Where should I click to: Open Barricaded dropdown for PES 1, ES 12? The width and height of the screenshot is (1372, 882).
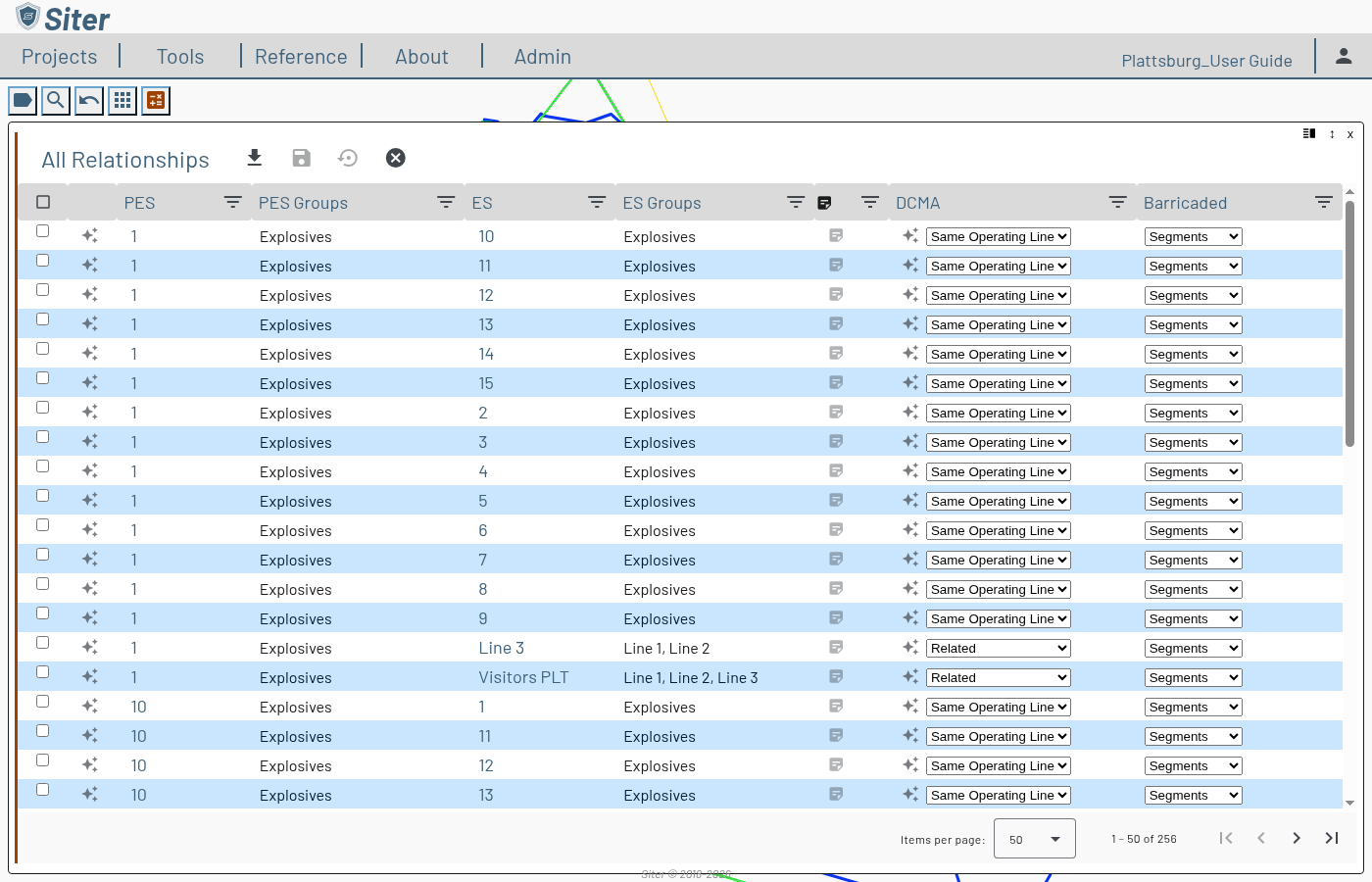(1194, 295)
